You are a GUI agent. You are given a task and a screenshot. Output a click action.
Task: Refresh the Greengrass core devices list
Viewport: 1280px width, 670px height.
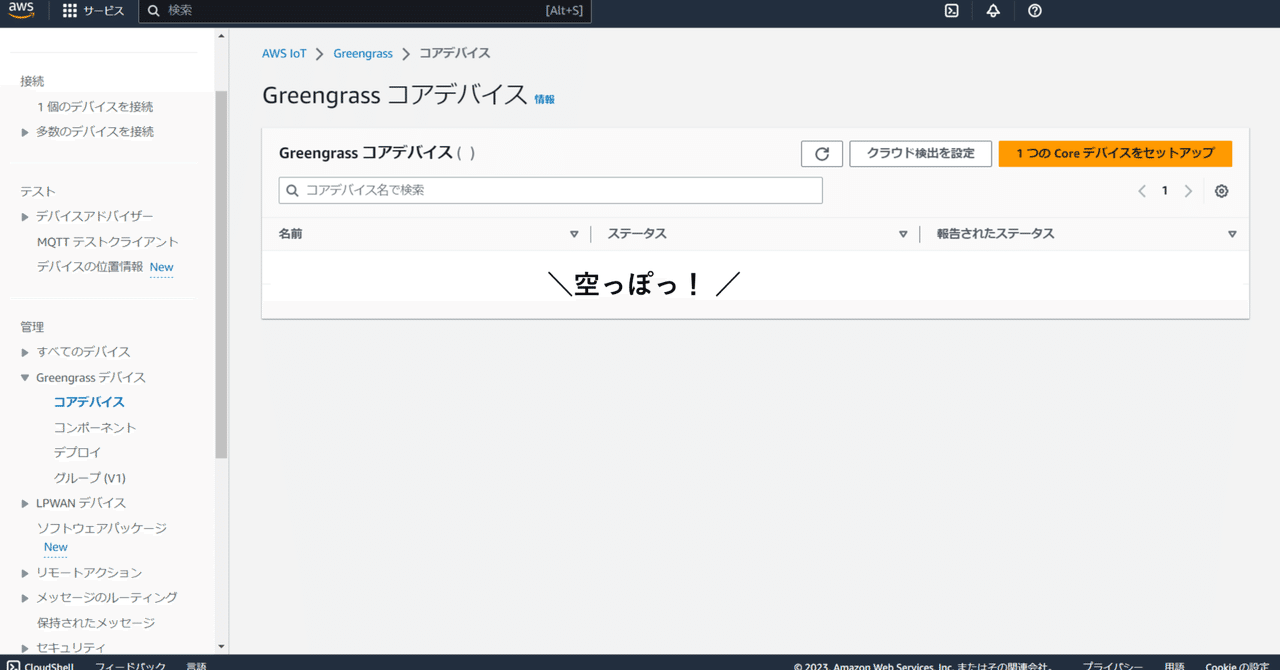821,153
